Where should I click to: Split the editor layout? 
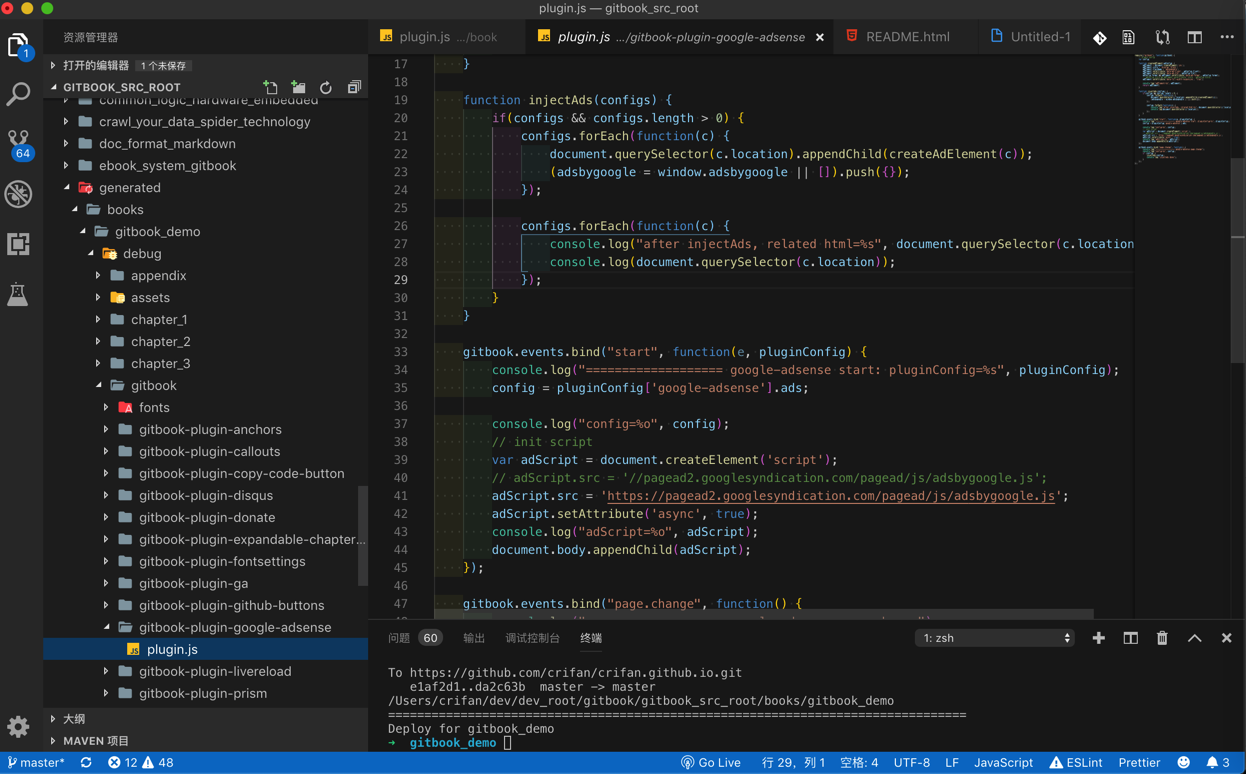[x=1194, y=37]
